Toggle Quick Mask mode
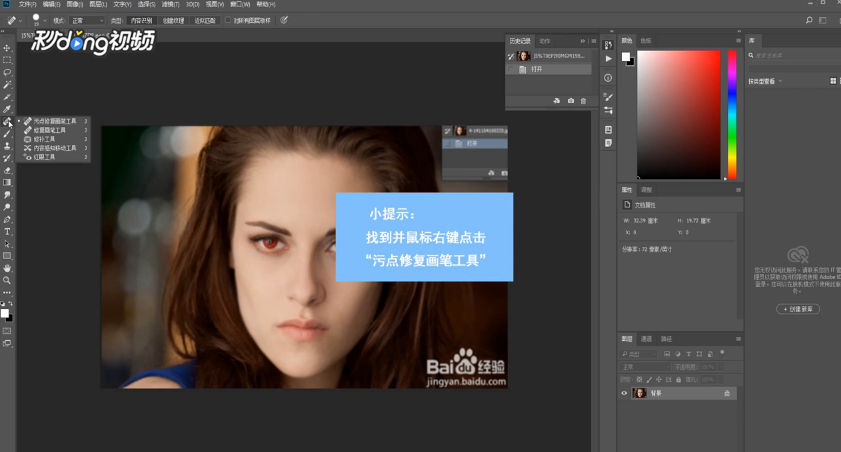Viewport: 841px width, 452px height. coord(7,331)
